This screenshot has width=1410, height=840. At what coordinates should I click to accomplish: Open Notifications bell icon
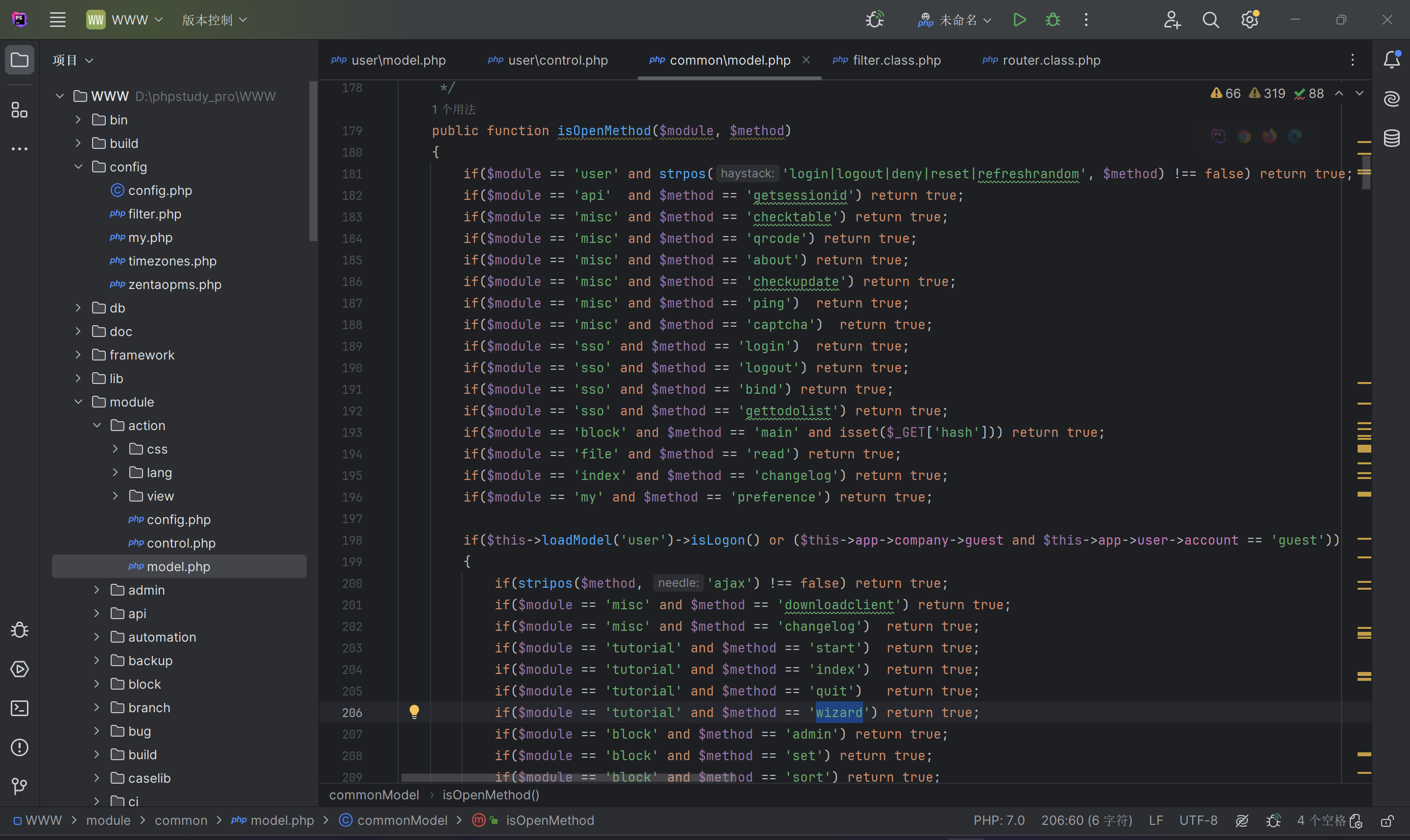tap(1392, 59)
